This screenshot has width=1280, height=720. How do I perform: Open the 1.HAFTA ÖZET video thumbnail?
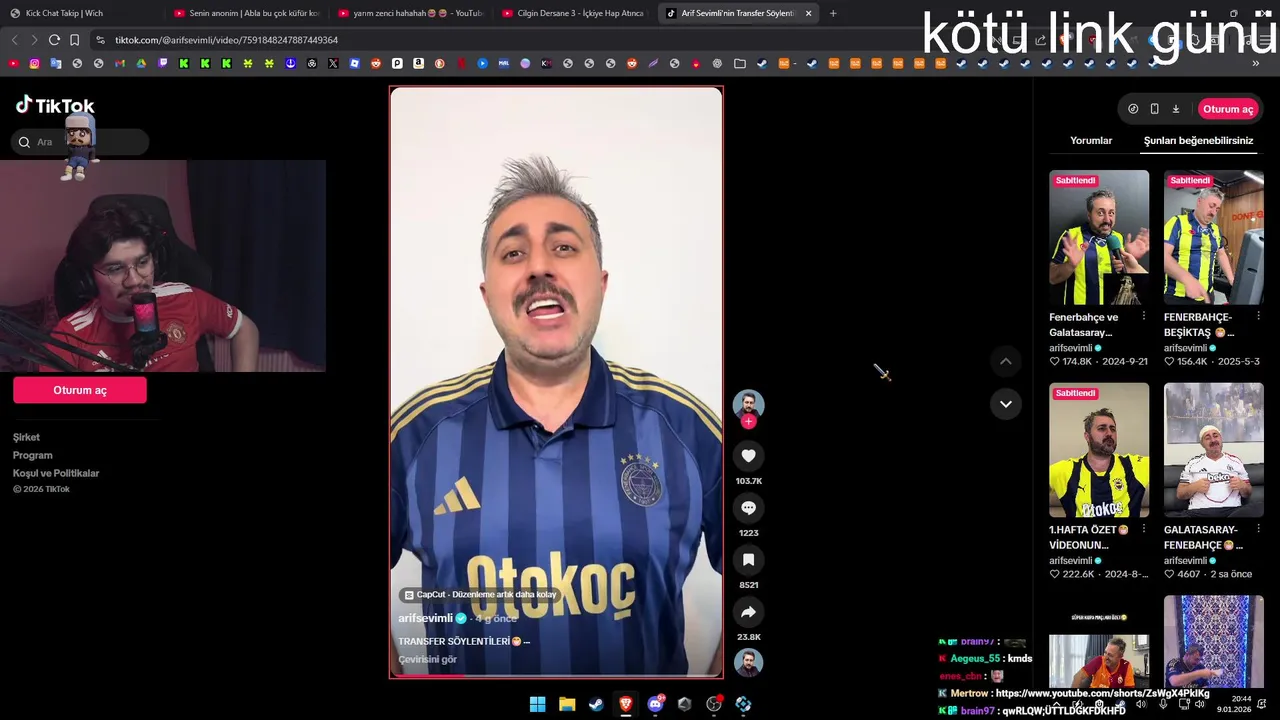(x=1099, y=450)
